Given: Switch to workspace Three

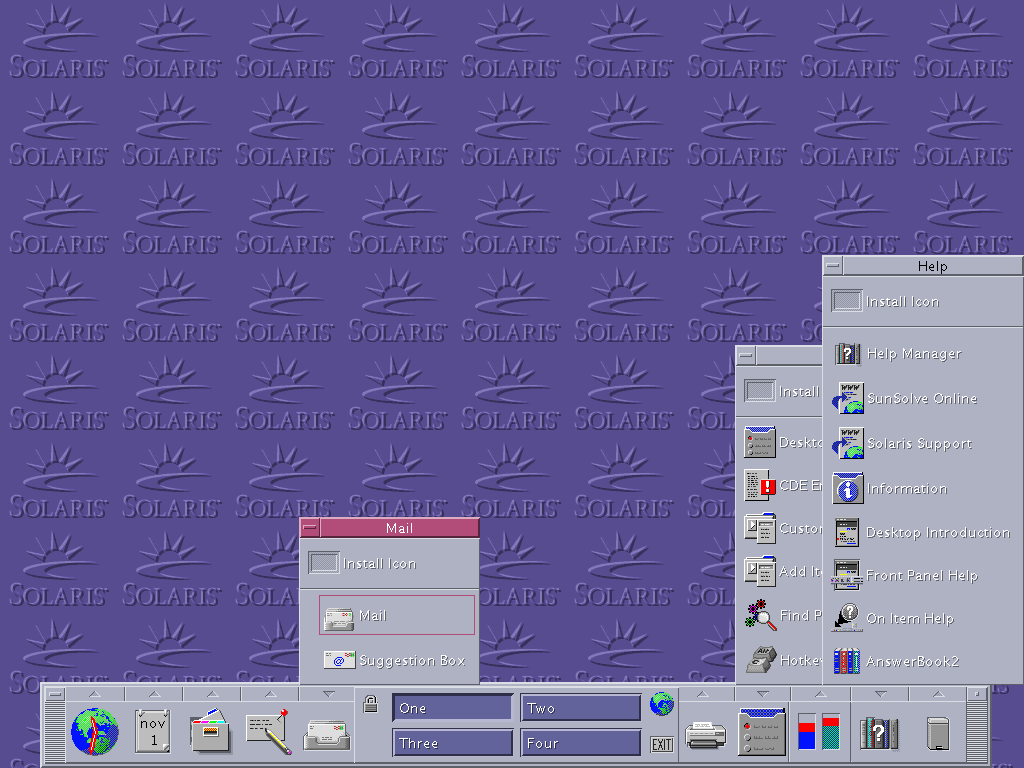Looking at the screenshot, I should (453, 743).
